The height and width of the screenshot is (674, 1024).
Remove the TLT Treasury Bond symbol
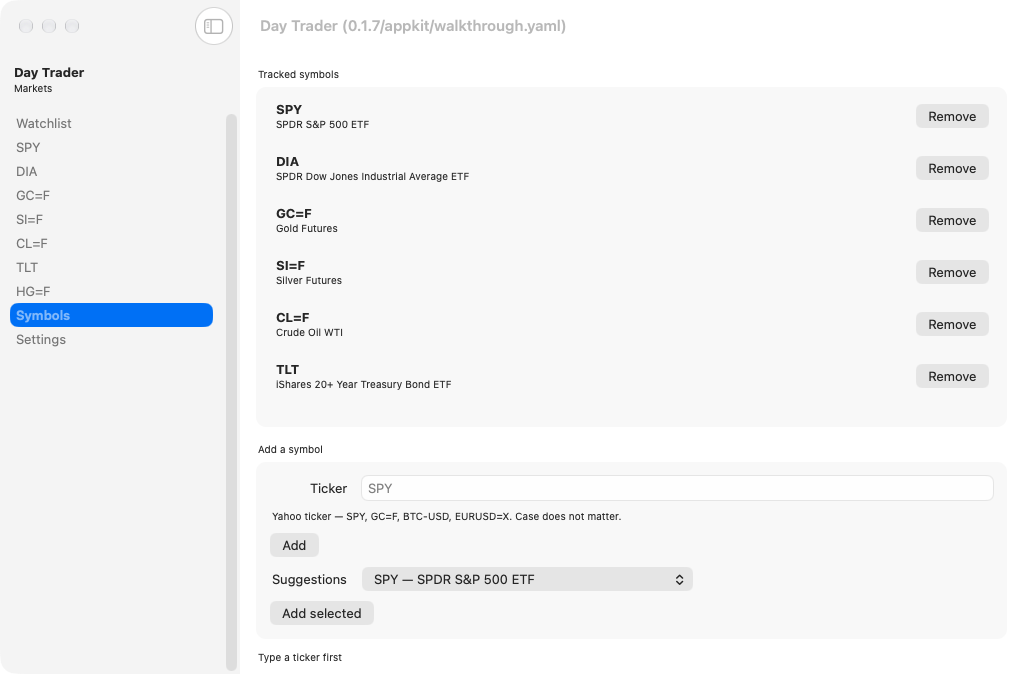click(952, 376)
